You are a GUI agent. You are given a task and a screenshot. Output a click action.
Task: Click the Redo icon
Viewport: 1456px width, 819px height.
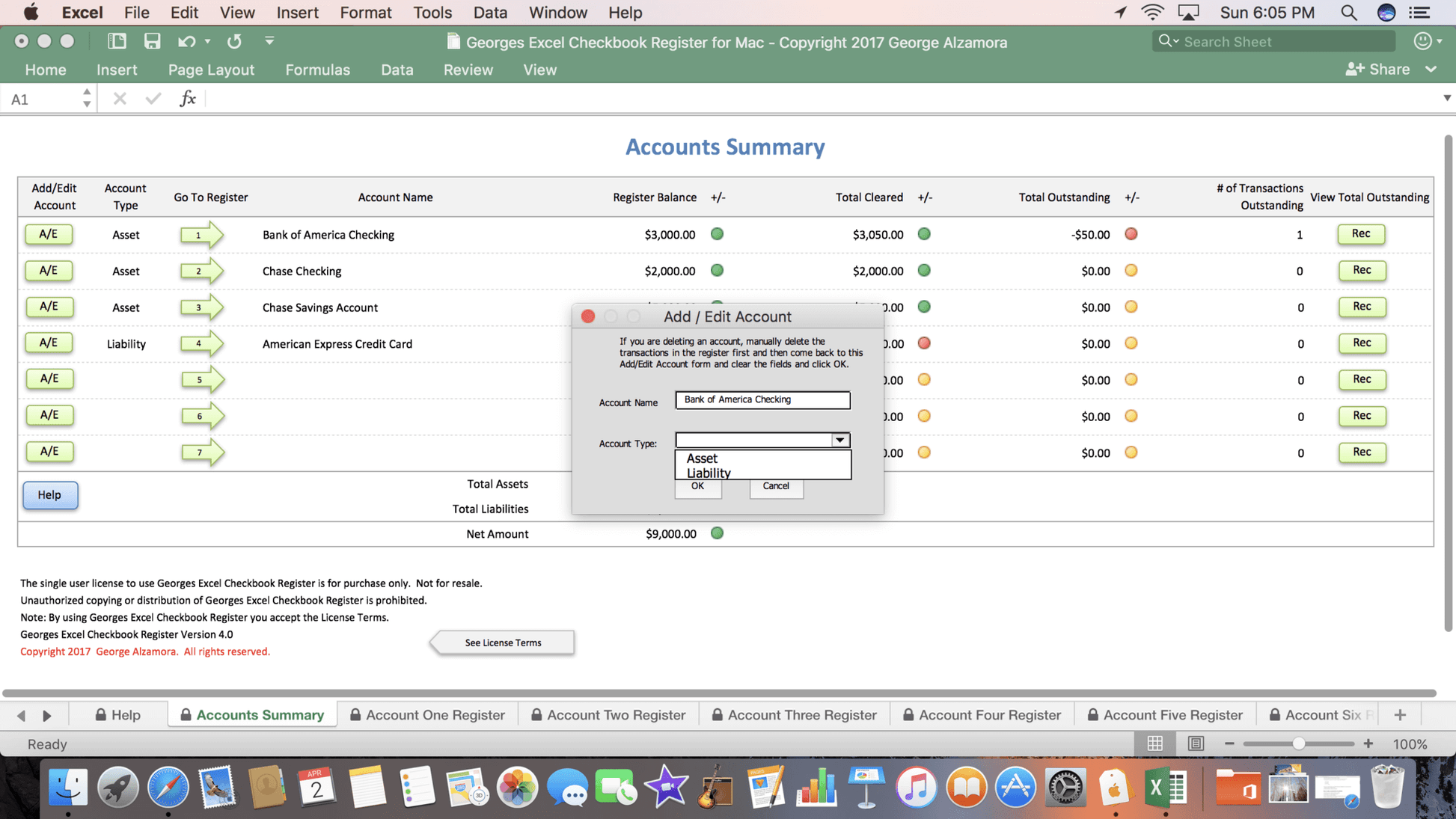coord(234,41)
